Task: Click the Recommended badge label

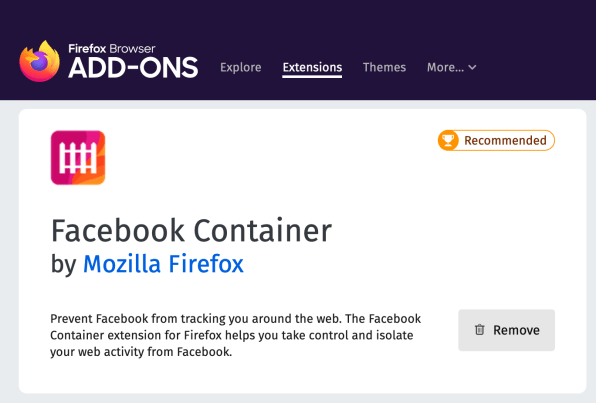Action: pos(505,141)
